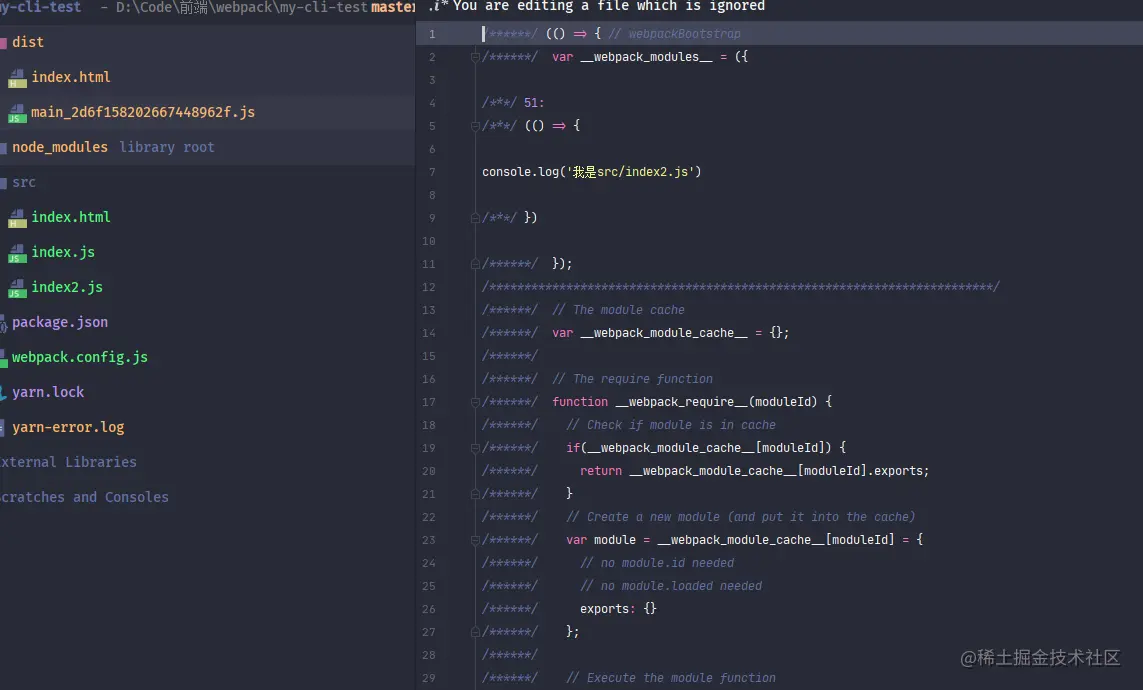
Task: Click the __webpack_modules__ variable name
Action: coord(646,57)
